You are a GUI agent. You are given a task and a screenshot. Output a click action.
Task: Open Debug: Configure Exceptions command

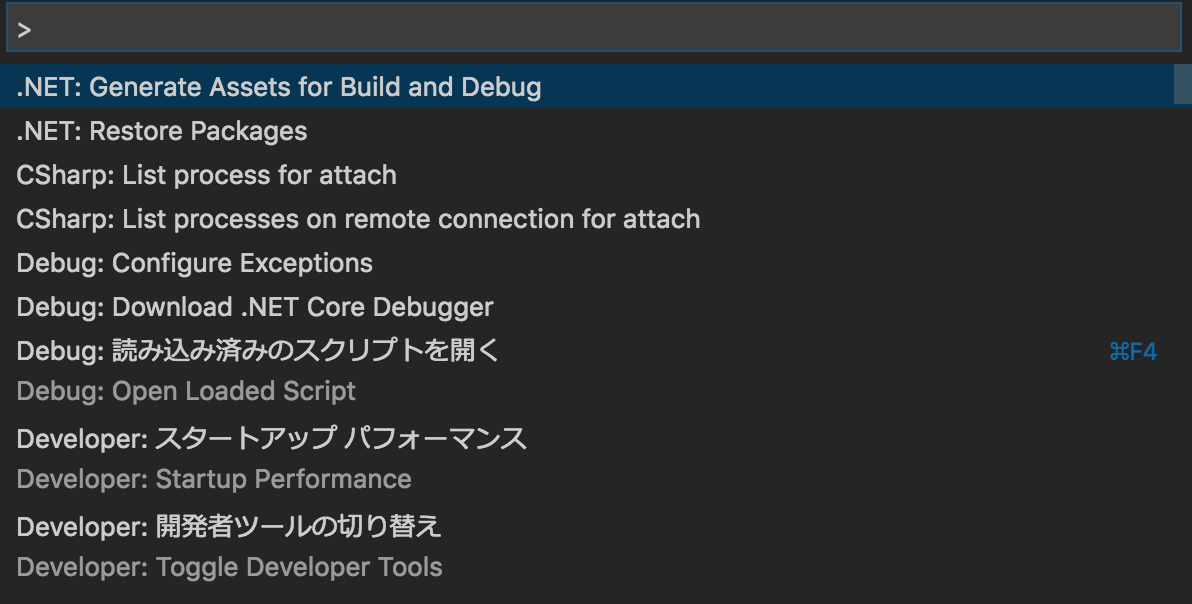195,263
